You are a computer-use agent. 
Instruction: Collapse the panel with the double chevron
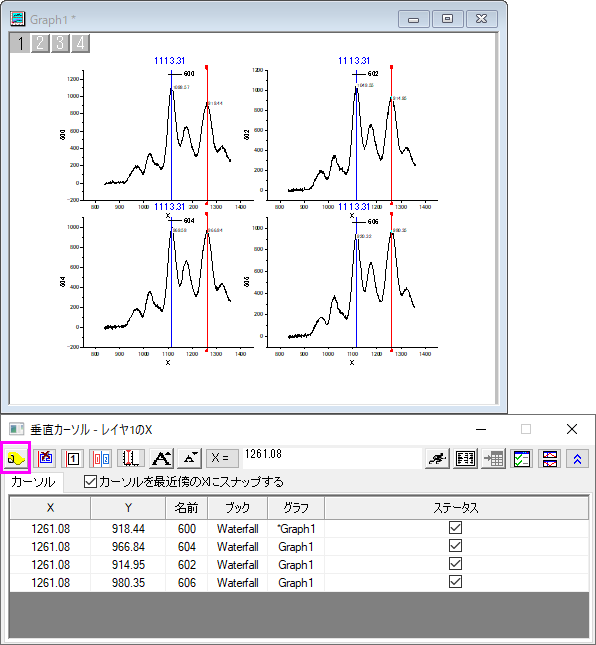click(577, 458)
